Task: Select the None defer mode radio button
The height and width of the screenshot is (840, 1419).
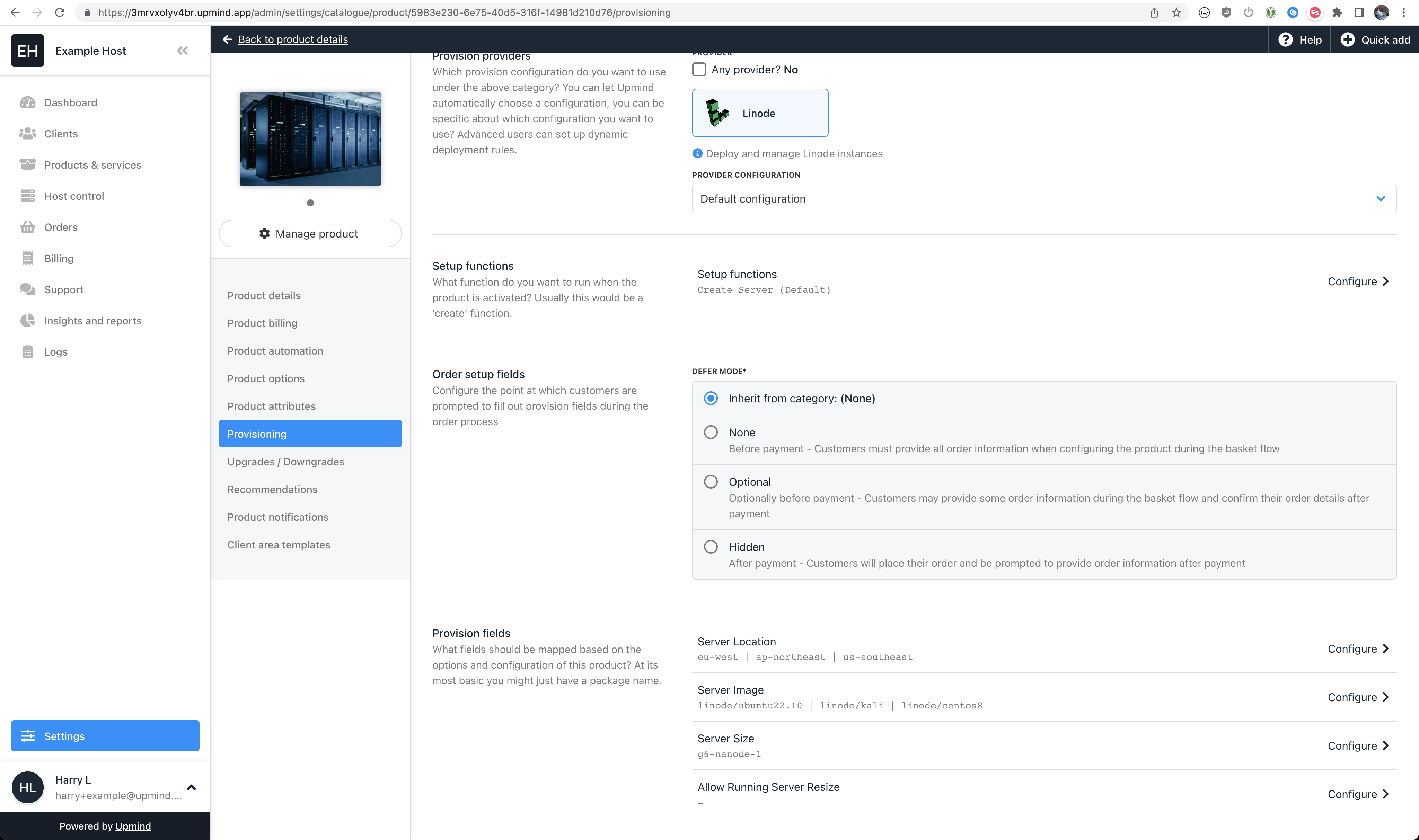Action: 711,431
